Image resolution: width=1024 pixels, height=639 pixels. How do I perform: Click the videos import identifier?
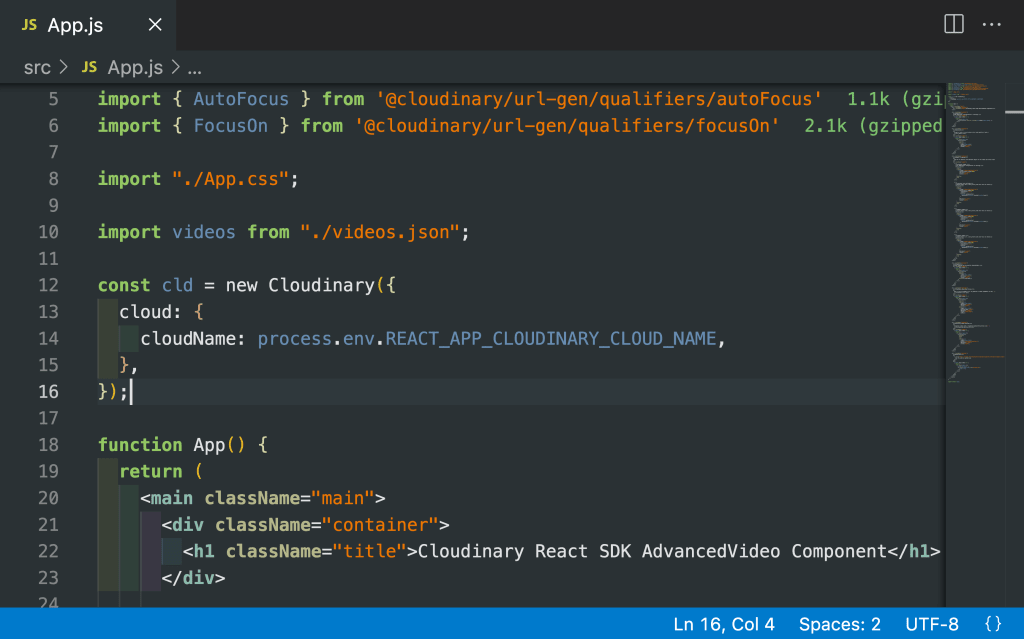coord(204,232)
